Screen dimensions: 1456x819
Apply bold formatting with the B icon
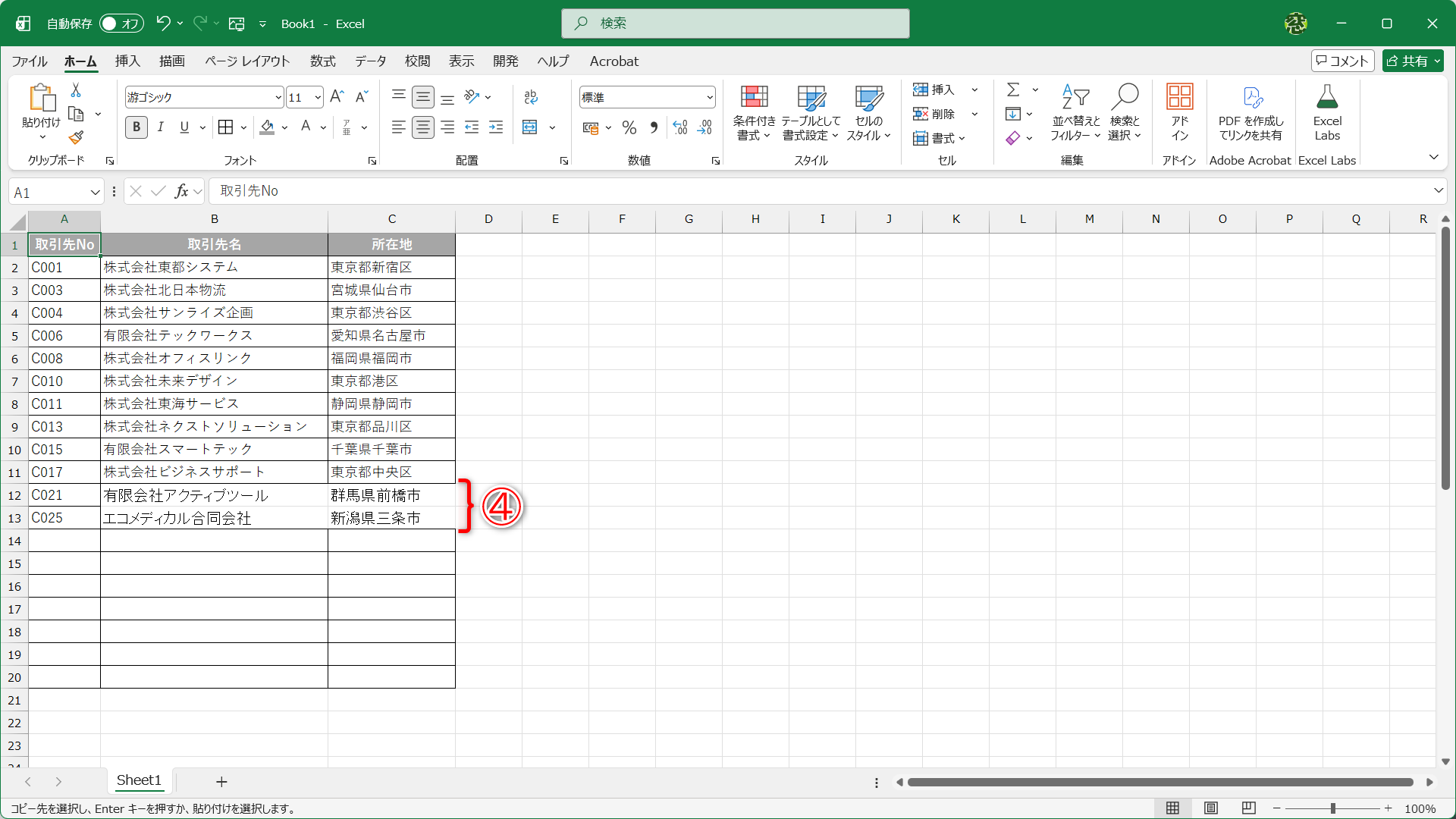[x=136, y=127]
